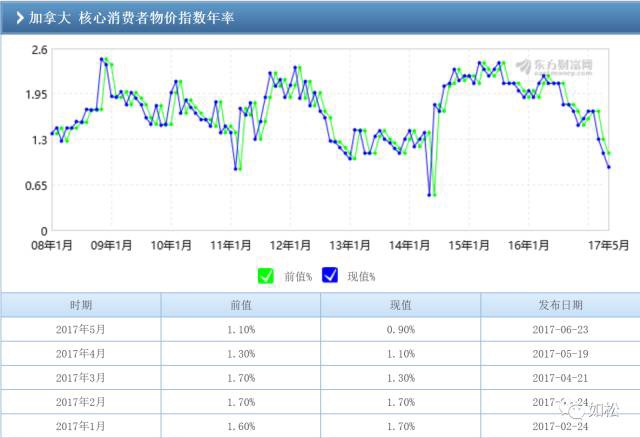Click the 现值% legend label

coord(361,277)
